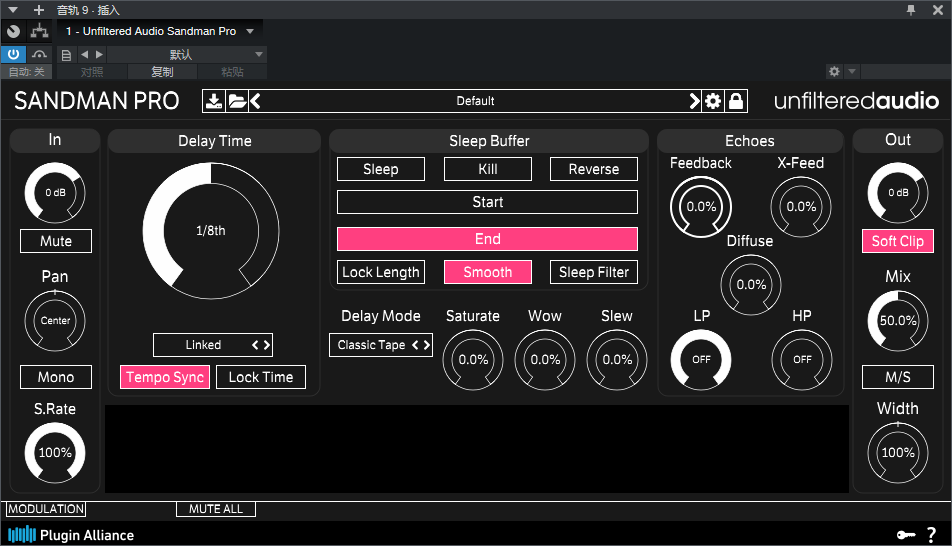Click the save preset icon
The width and height of the screenshot is (952, 546).
pos(214,101)
